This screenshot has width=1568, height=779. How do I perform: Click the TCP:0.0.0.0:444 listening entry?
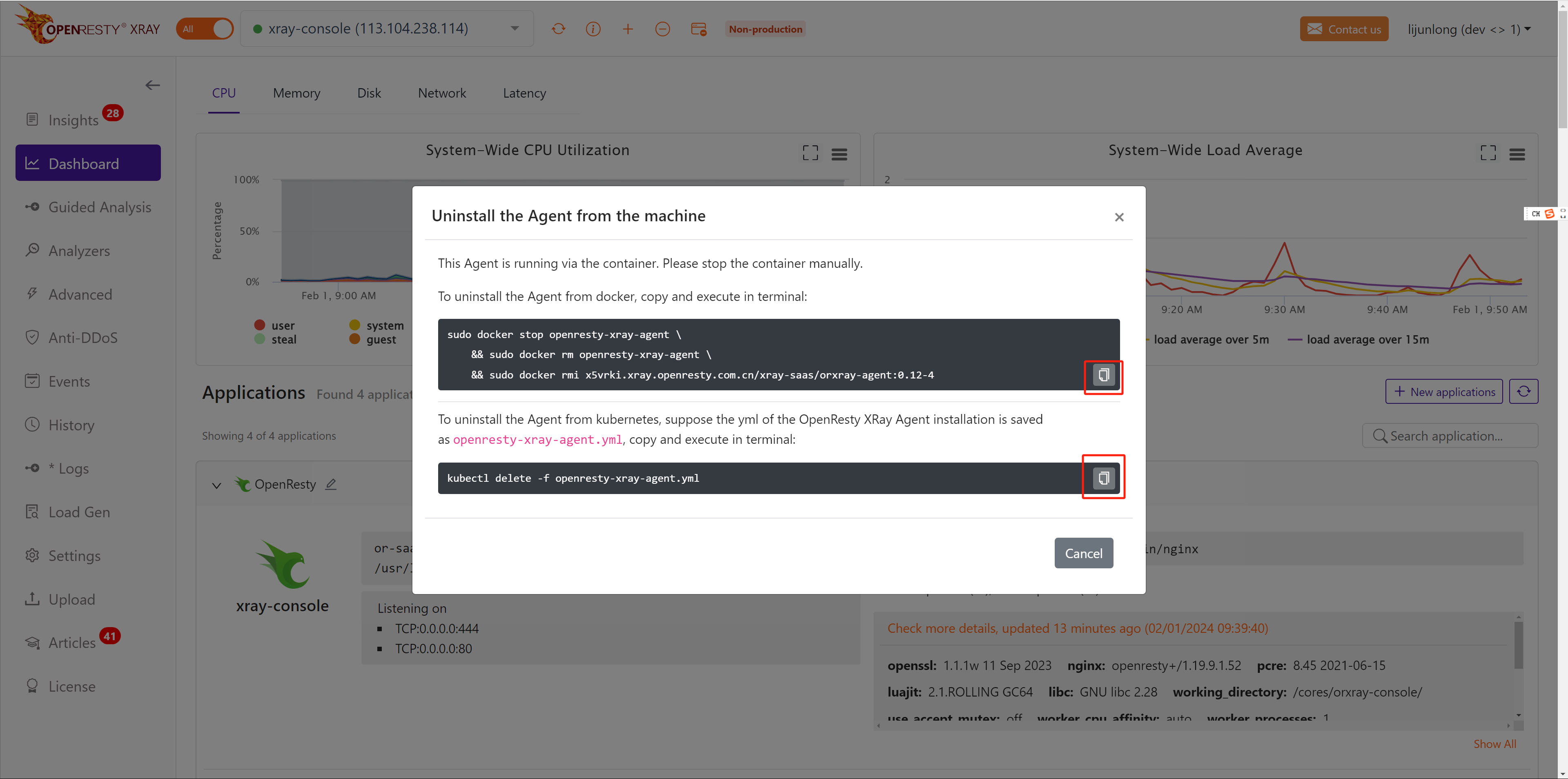(x=437, y=628)
